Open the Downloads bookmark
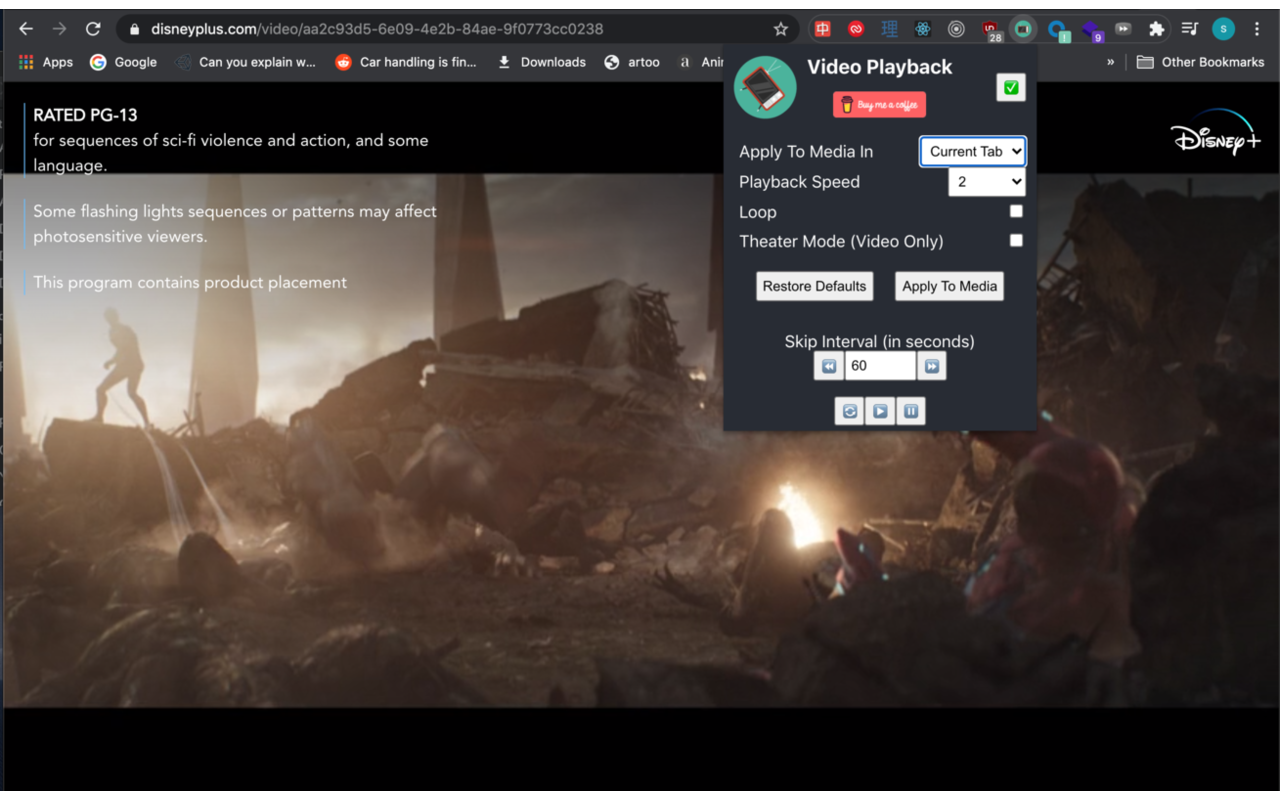The height and width of the screenshot is (800, 1280). [x=541, y=61]
